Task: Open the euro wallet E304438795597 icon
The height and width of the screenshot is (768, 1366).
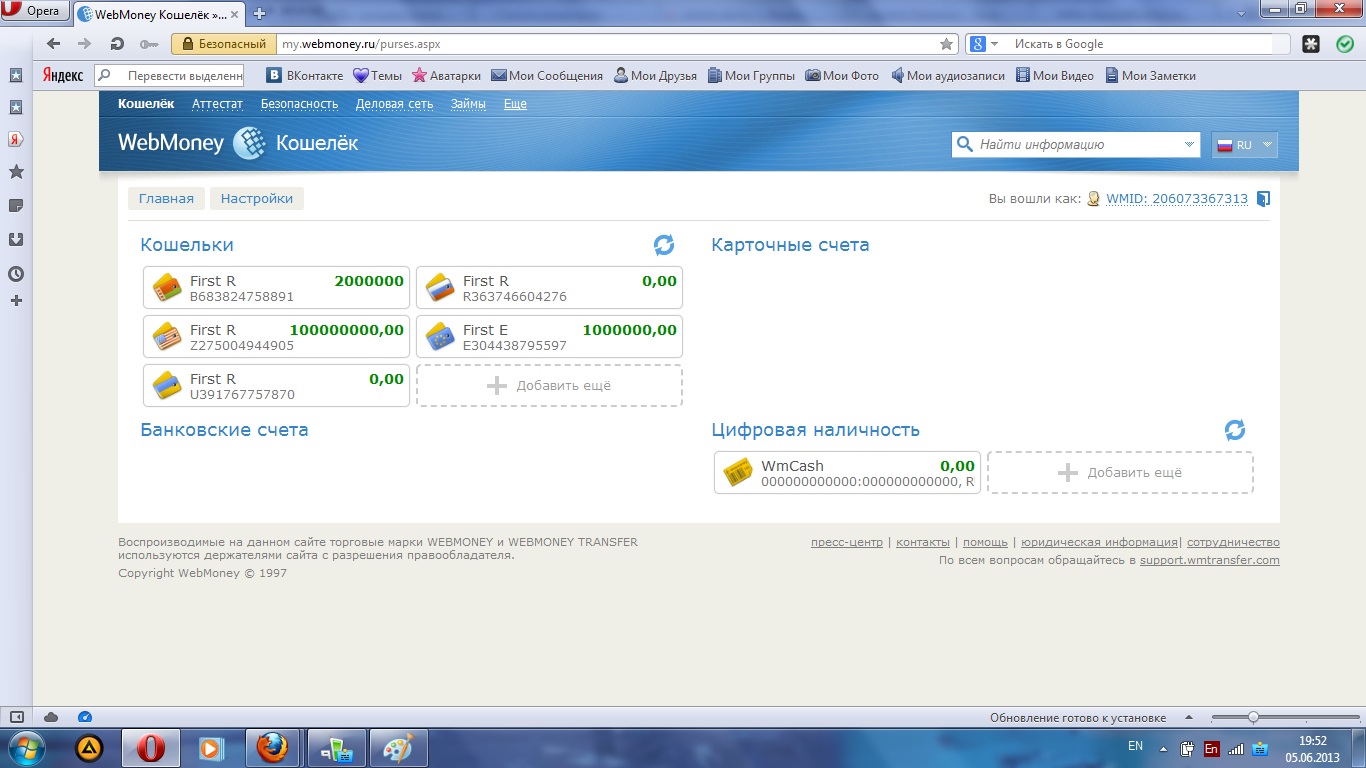Action: click(440, 336)
